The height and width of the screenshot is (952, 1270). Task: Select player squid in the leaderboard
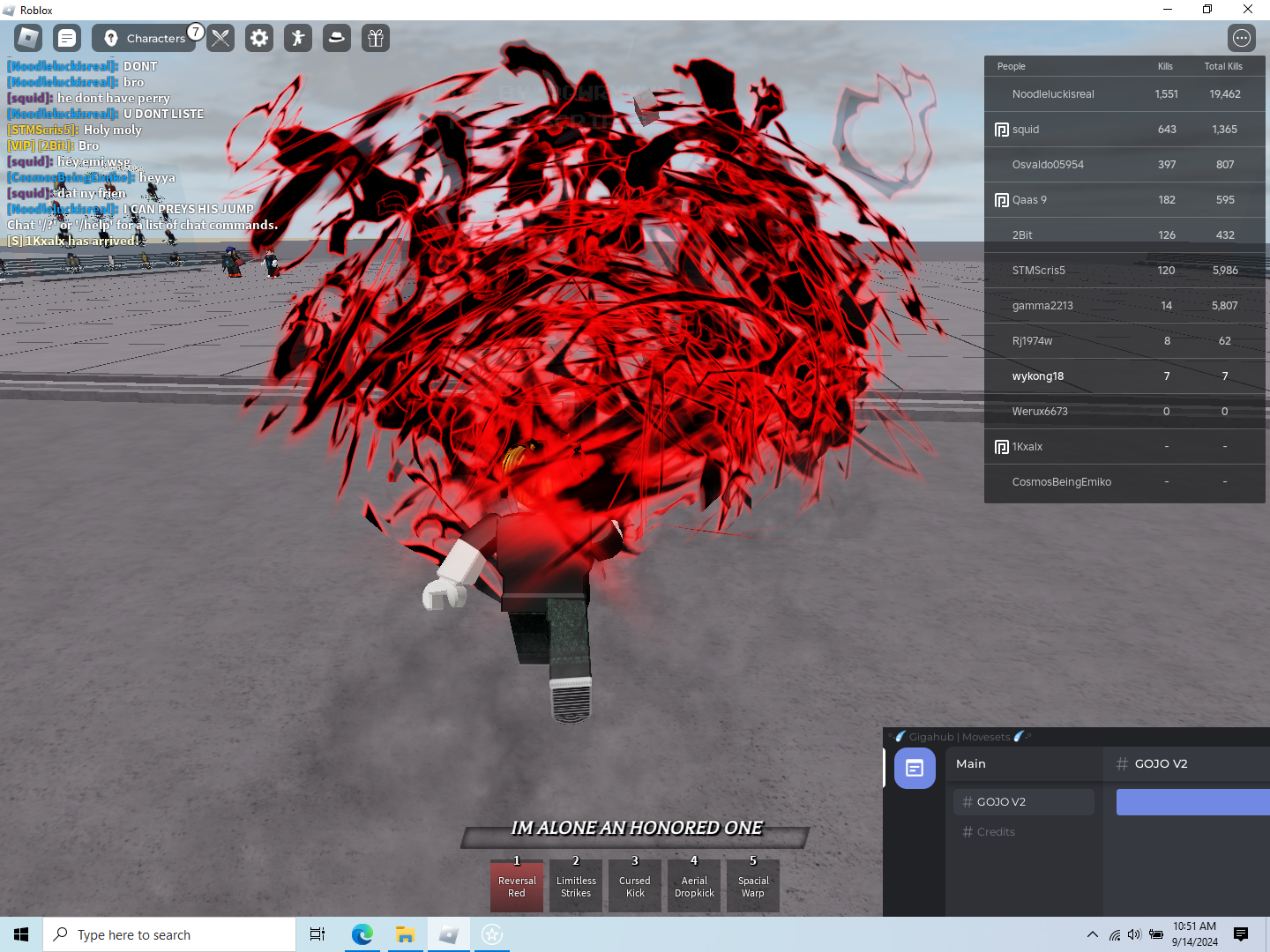click(x=1124, y=130)
